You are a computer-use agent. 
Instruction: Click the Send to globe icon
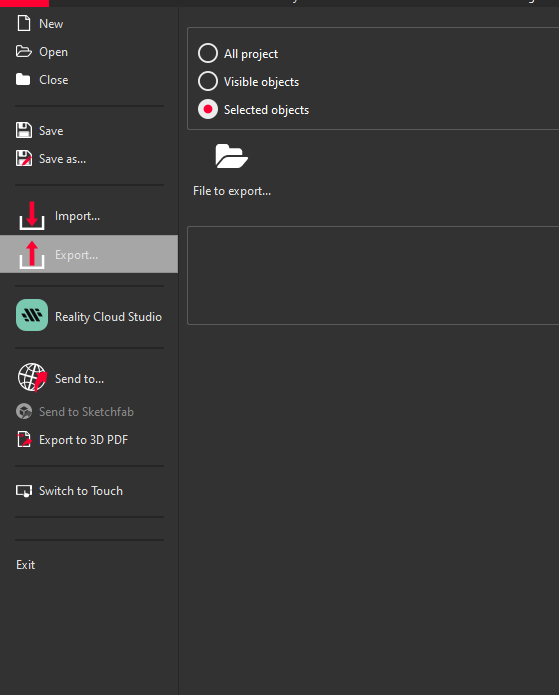pos(32,378)
